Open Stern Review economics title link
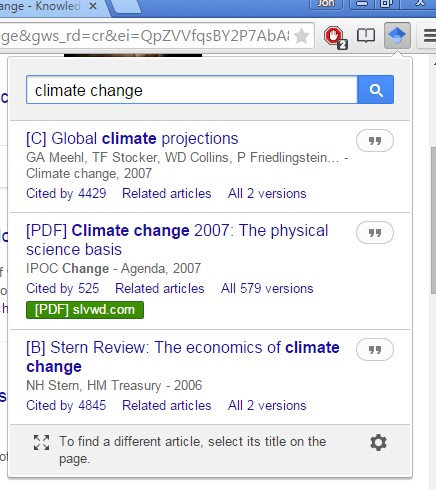This screenshot has width=436, height=490. tap(183, 357)
